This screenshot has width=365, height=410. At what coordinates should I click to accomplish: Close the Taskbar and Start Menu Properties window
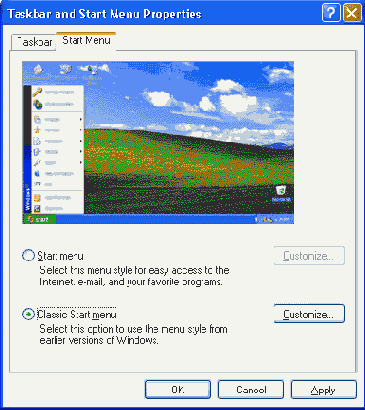tap(352, 13)
